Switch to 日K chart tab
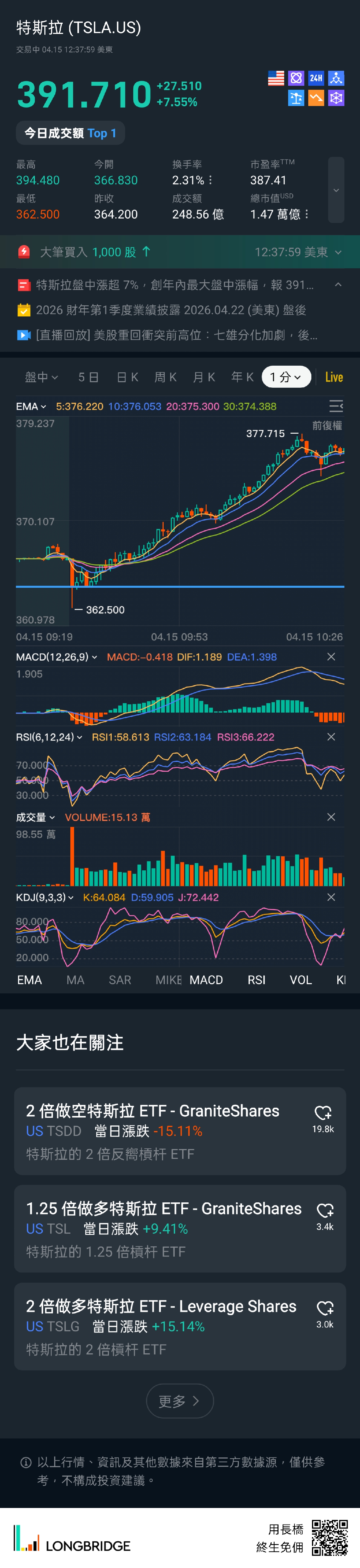This screenshot has height=1568, width=360. click(x=128, y=377)
